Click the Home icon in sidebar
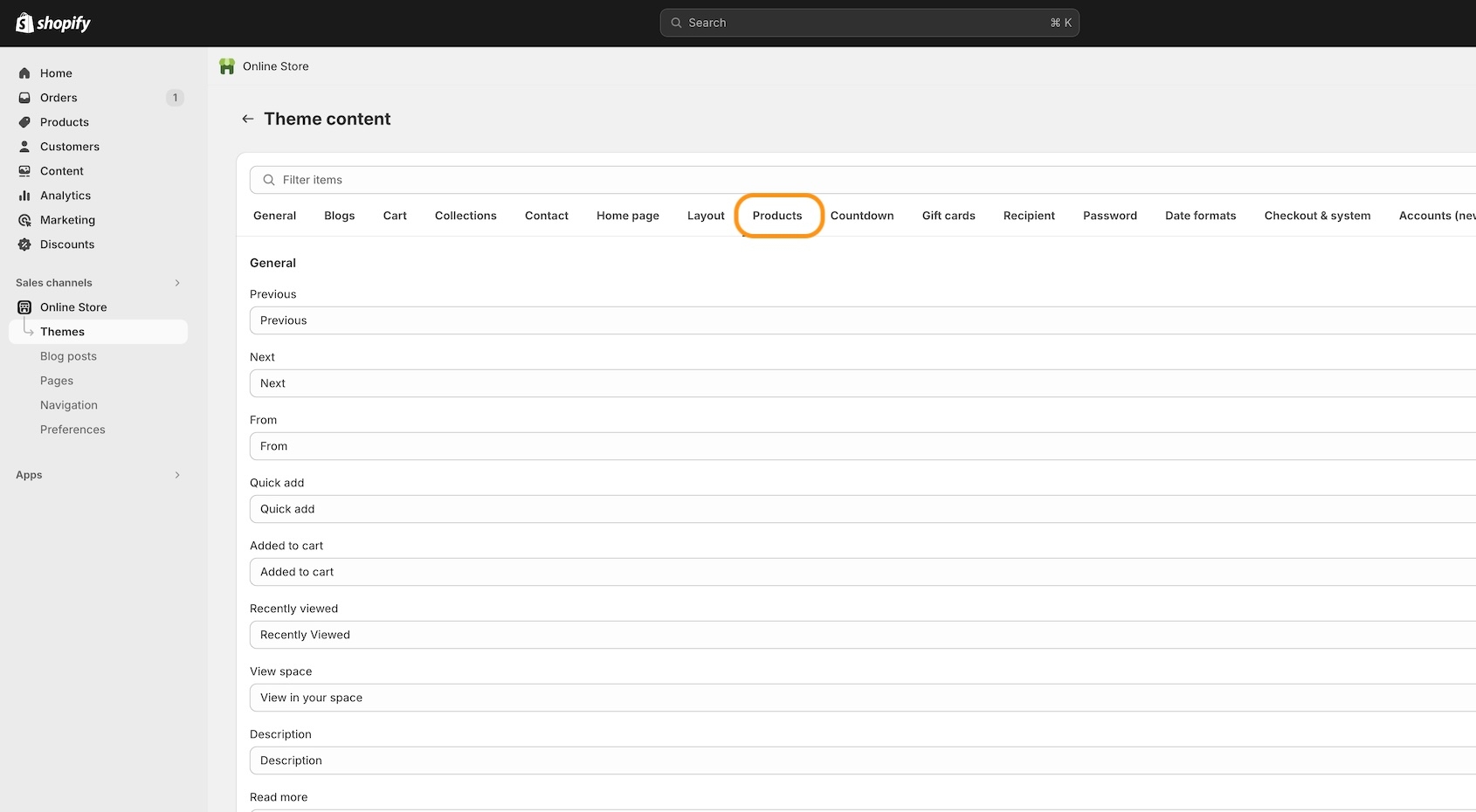Image resolution: width=1476 pixels, height=812 pixels. pyautogui.click(x=24, y=73)
